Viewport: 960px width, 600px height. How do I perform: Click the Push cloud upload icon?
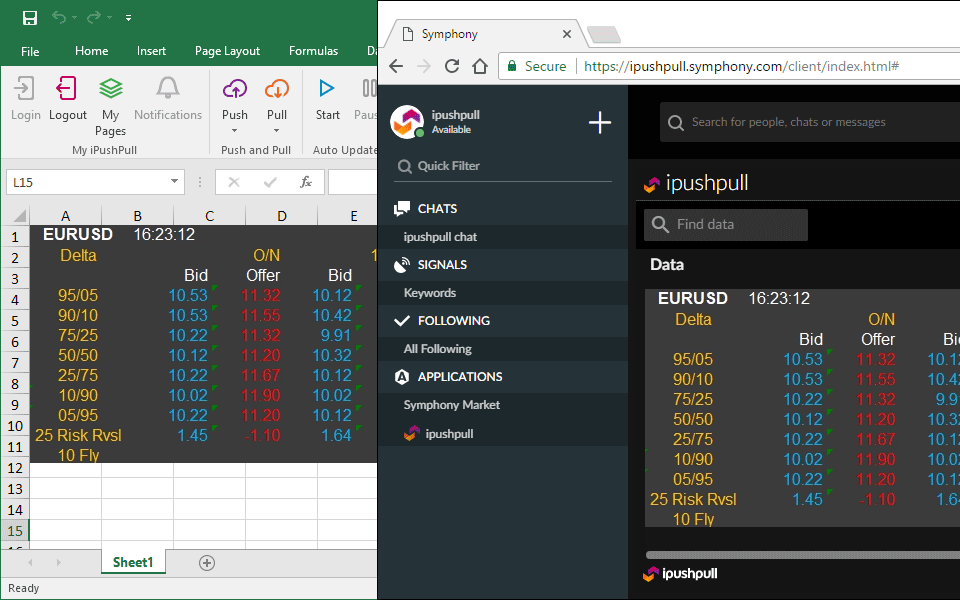click(234, 89)
